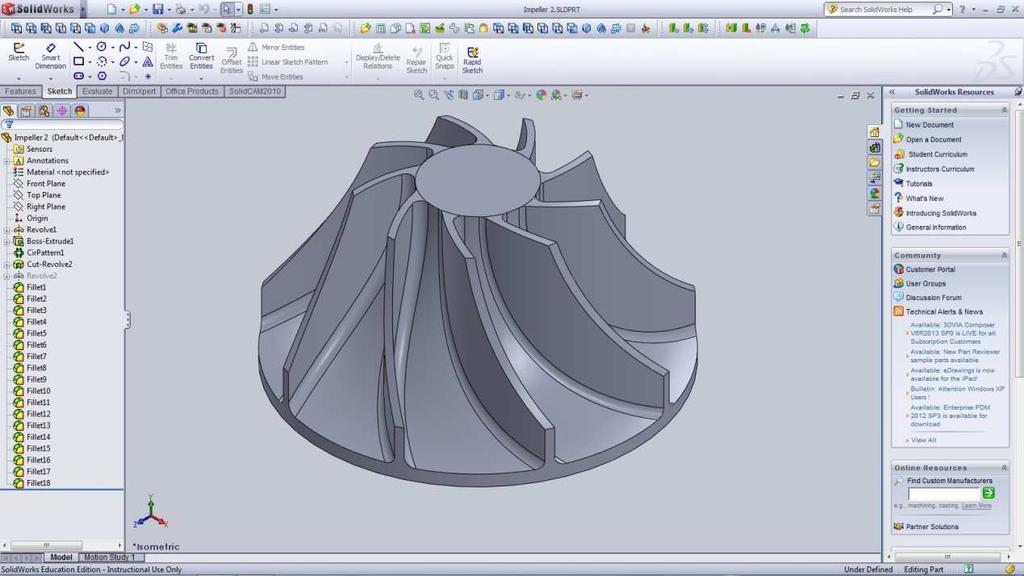Switch to the Evaluate tab

point(97,91)
